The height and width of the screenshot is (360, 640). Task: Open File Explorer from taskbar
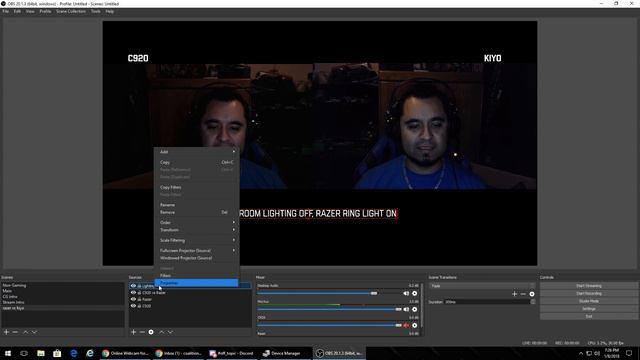coord(41,353)
